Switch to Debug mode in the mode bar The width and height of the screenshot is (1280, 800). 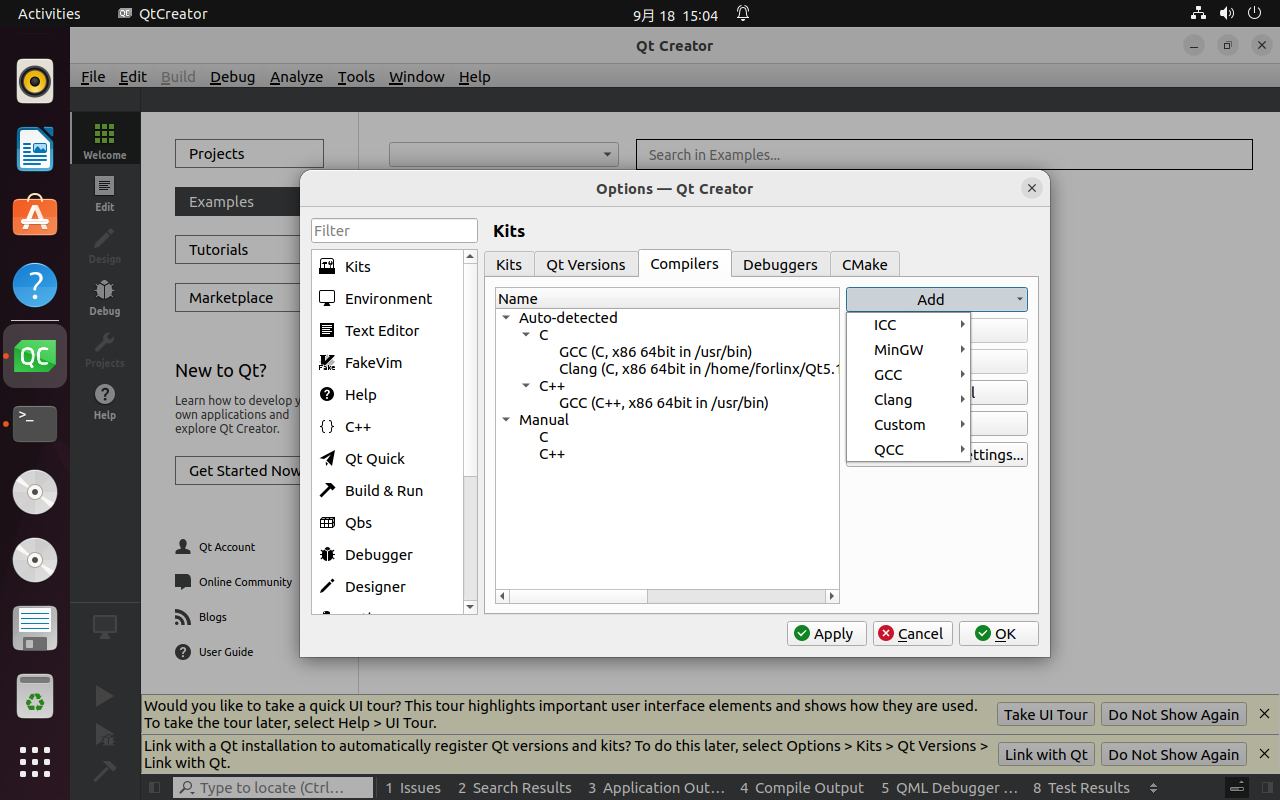105,297
